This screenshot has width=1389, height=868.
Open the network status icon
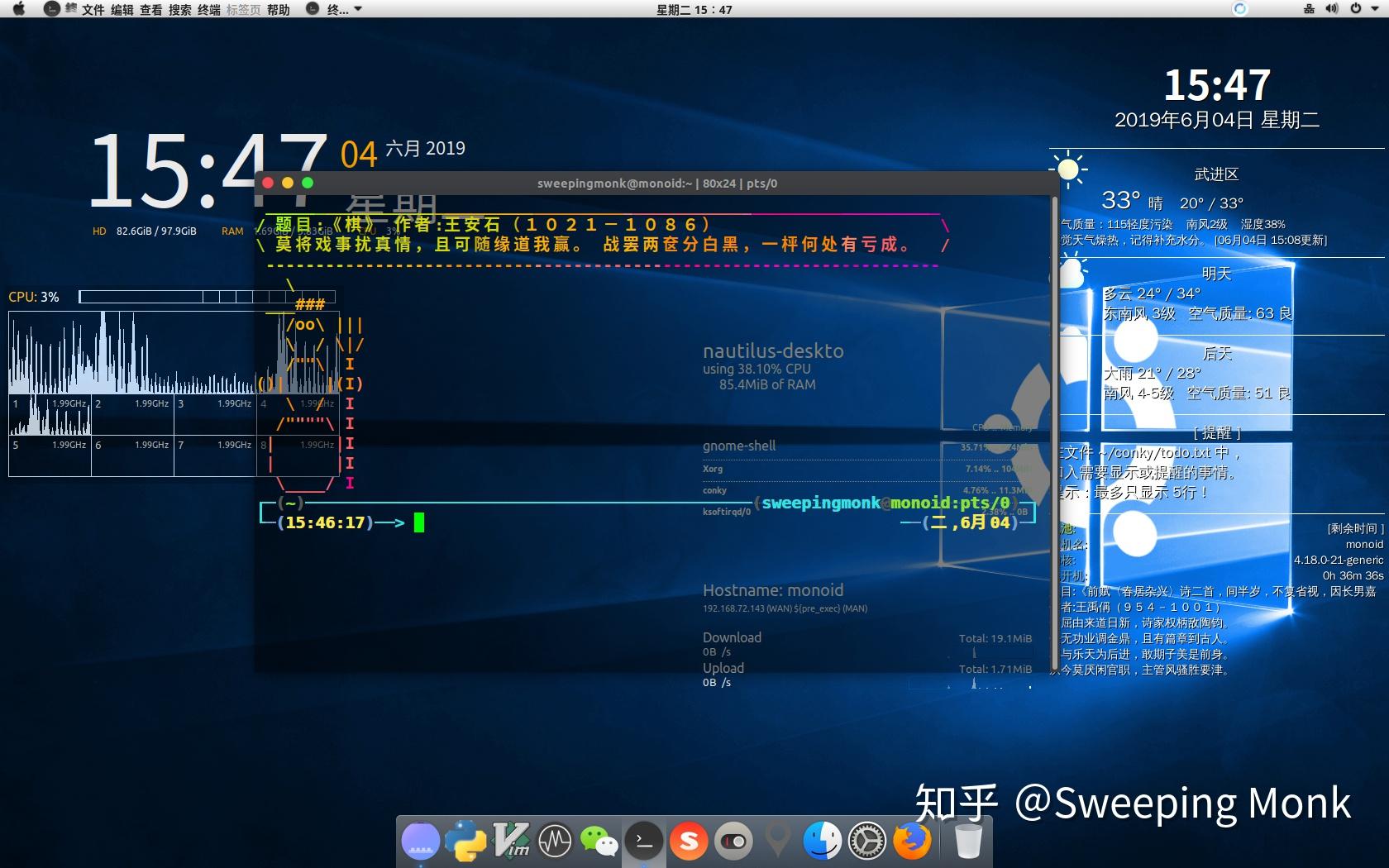point(1309,9)
